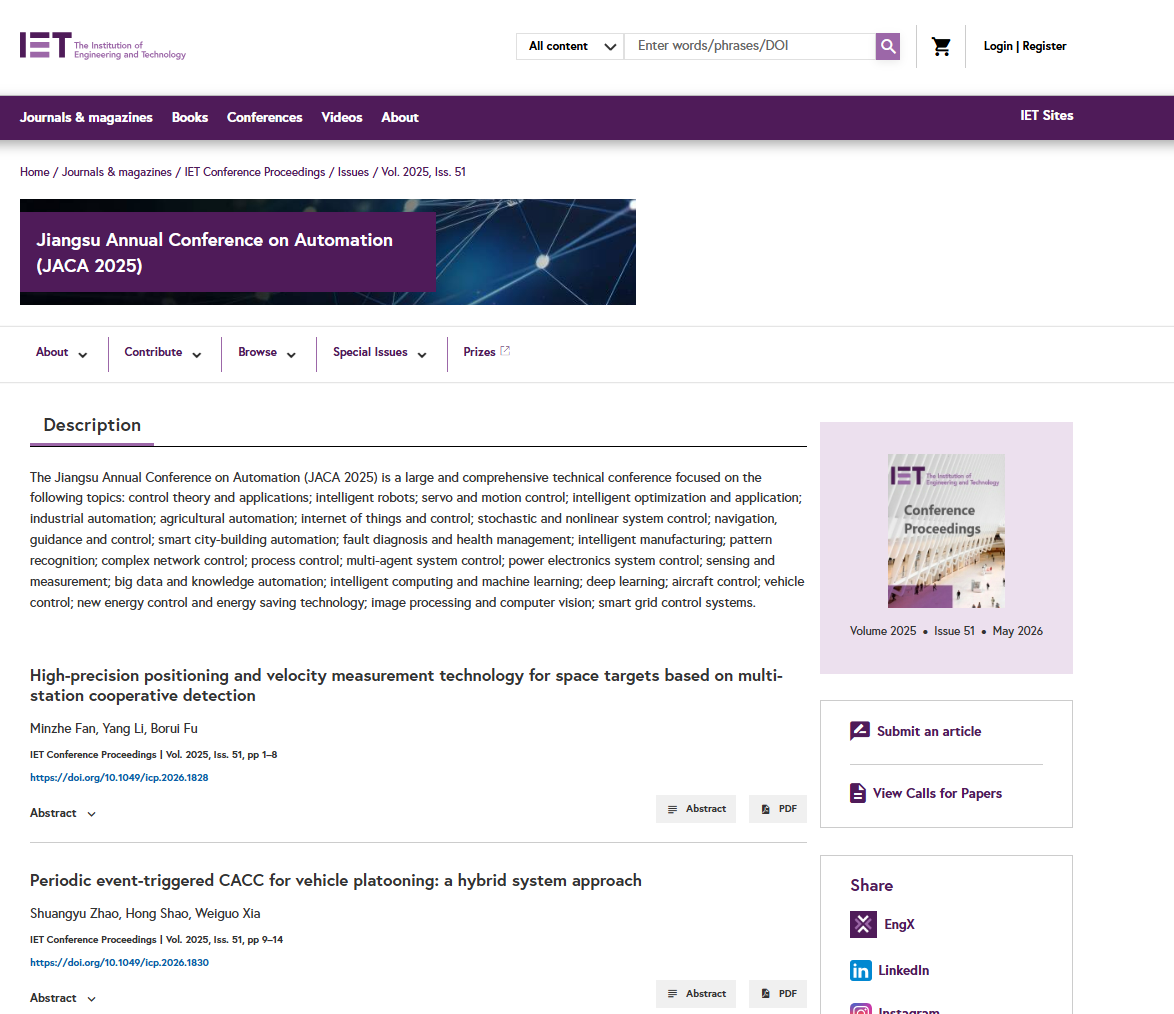The height and width of the screenshot is (1014, 1174).
Task: Open the Books menu item
Action: [189, 118]
